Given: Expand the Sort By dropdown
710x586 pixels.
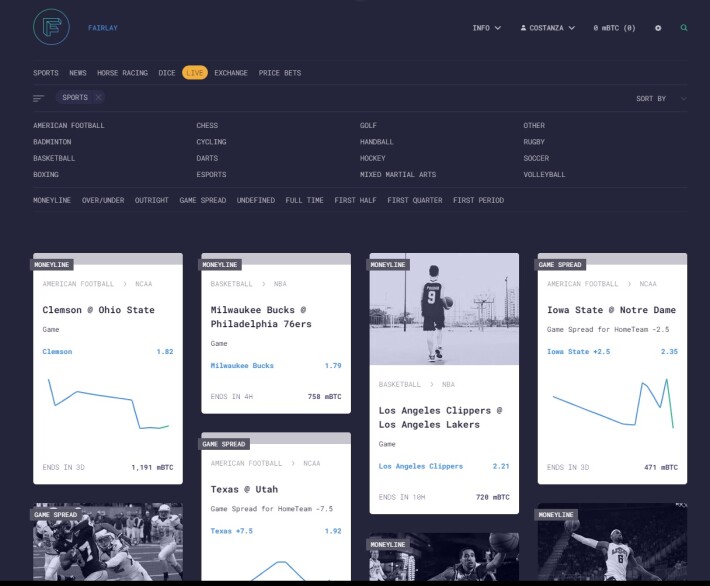Looking at the screenshot, I should (x=661, y=99).
